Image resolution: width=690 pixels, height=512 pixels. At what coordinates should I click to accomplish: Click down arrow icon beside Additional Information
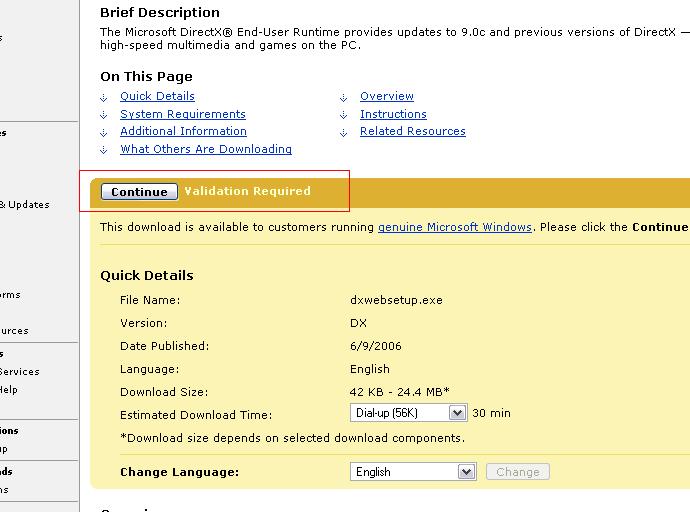[x=104, y=132]
